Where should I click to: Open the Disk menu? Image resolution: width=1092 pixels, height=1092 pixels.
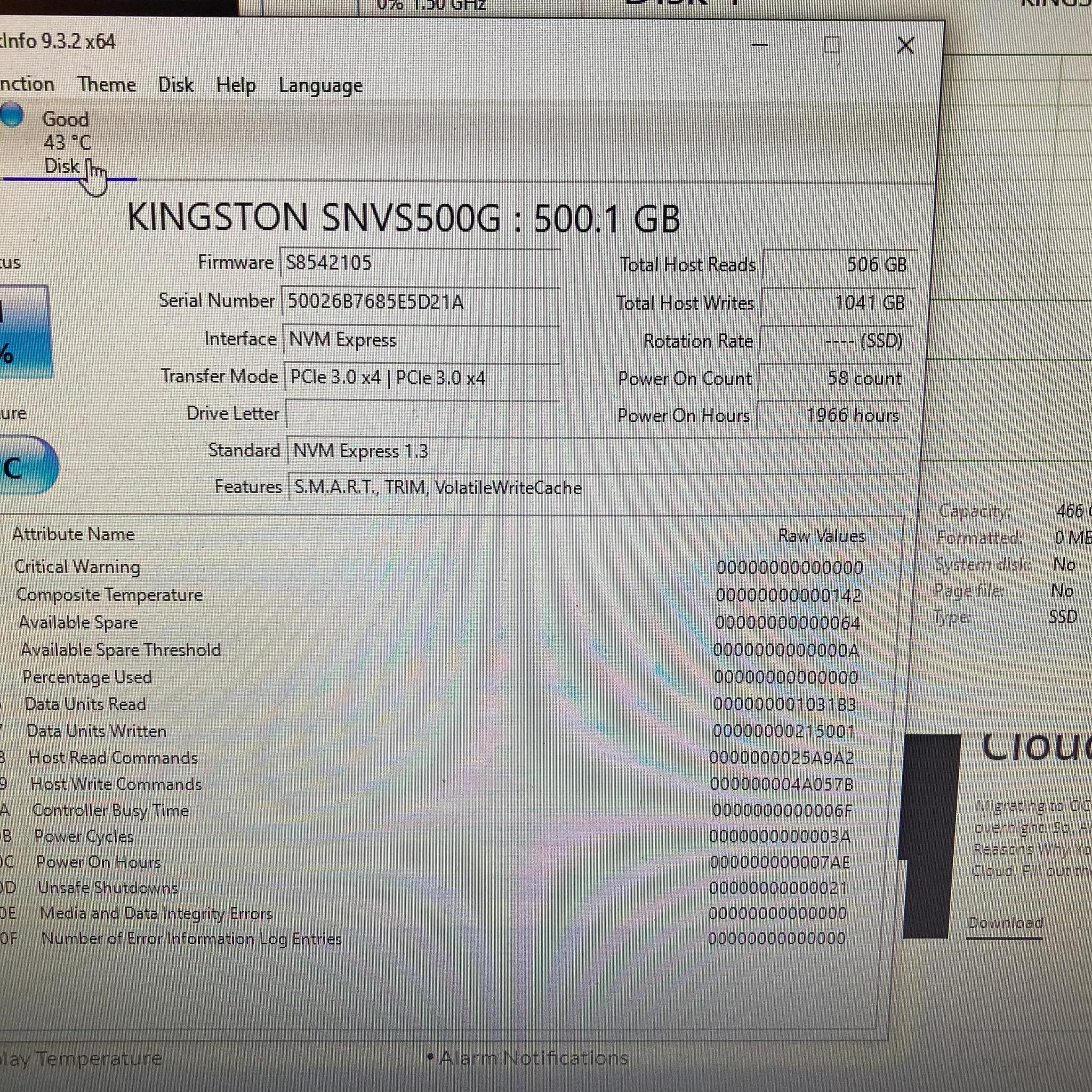click(x=176, y=85)
